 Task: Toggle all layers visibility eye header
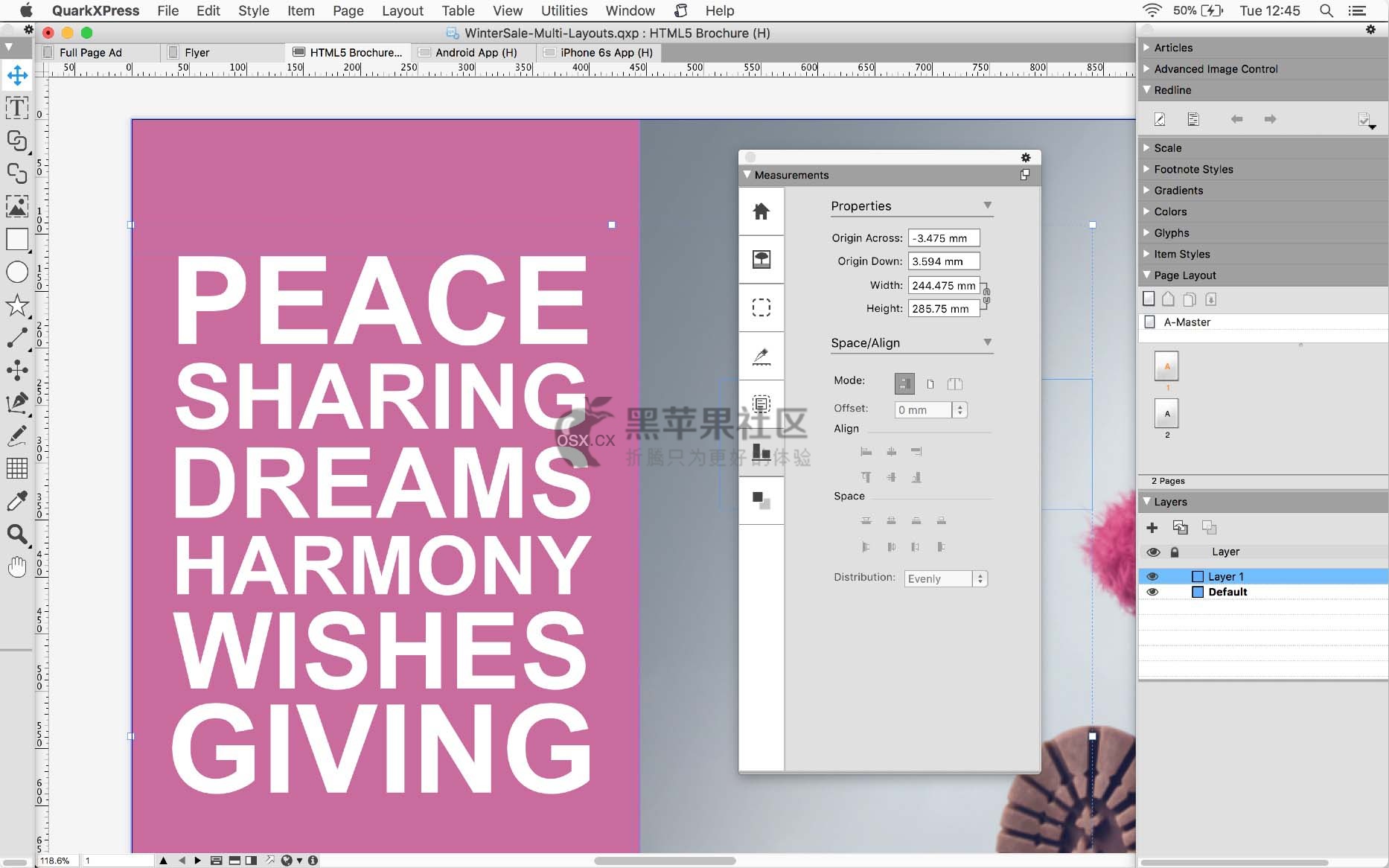point(1153,552)
